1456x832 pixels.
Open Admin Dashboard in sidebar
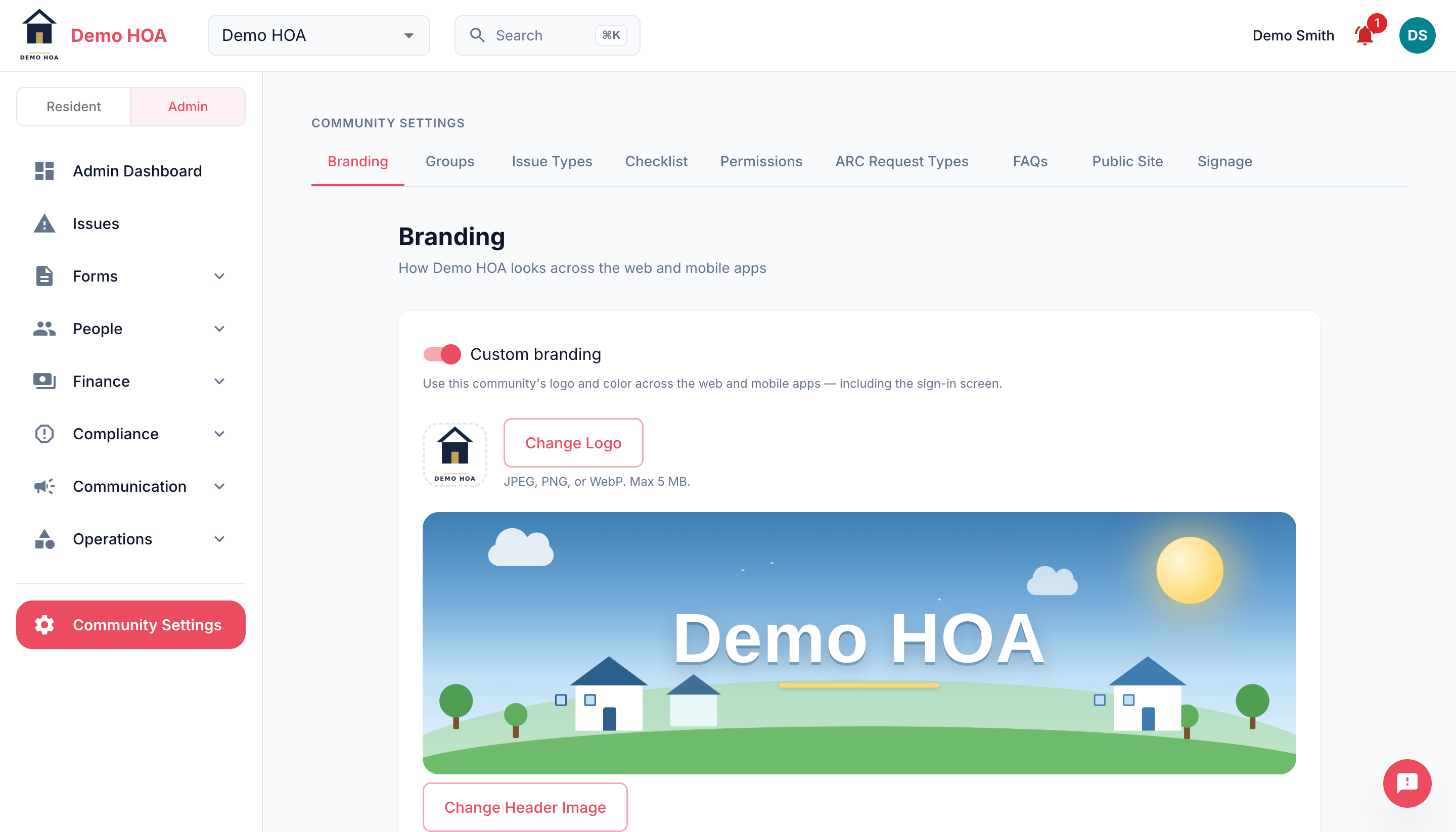[131, 171]
